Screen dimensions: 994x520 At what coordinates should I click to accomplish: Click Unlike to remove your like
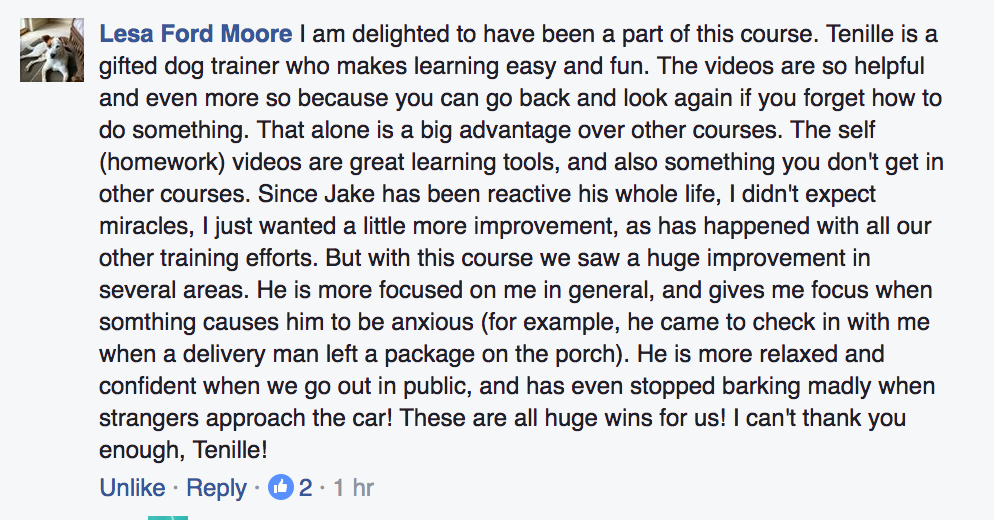coord(132,488)
